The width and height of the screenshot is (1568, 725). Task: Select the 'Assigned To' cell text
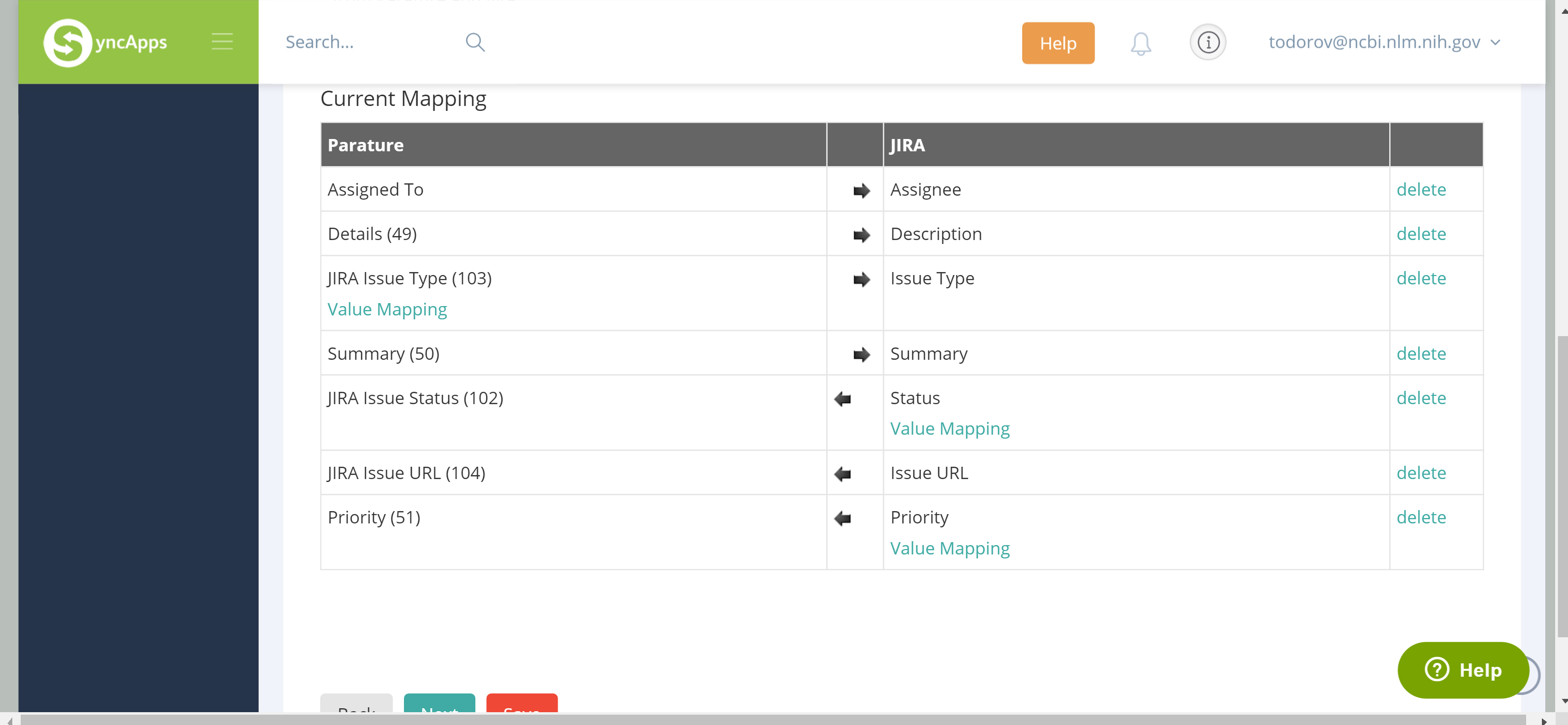[375, 190]
